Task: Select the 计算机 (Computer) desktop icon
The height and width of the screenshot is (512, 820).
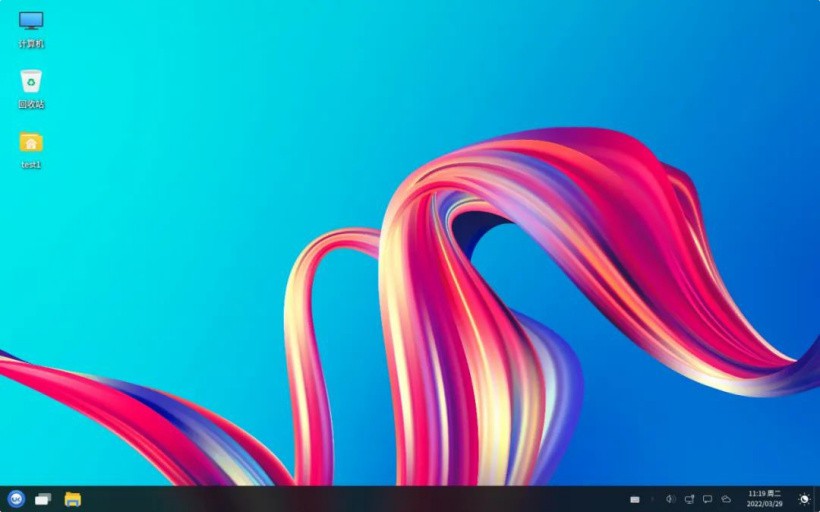Action: click(x=31, y=21)
